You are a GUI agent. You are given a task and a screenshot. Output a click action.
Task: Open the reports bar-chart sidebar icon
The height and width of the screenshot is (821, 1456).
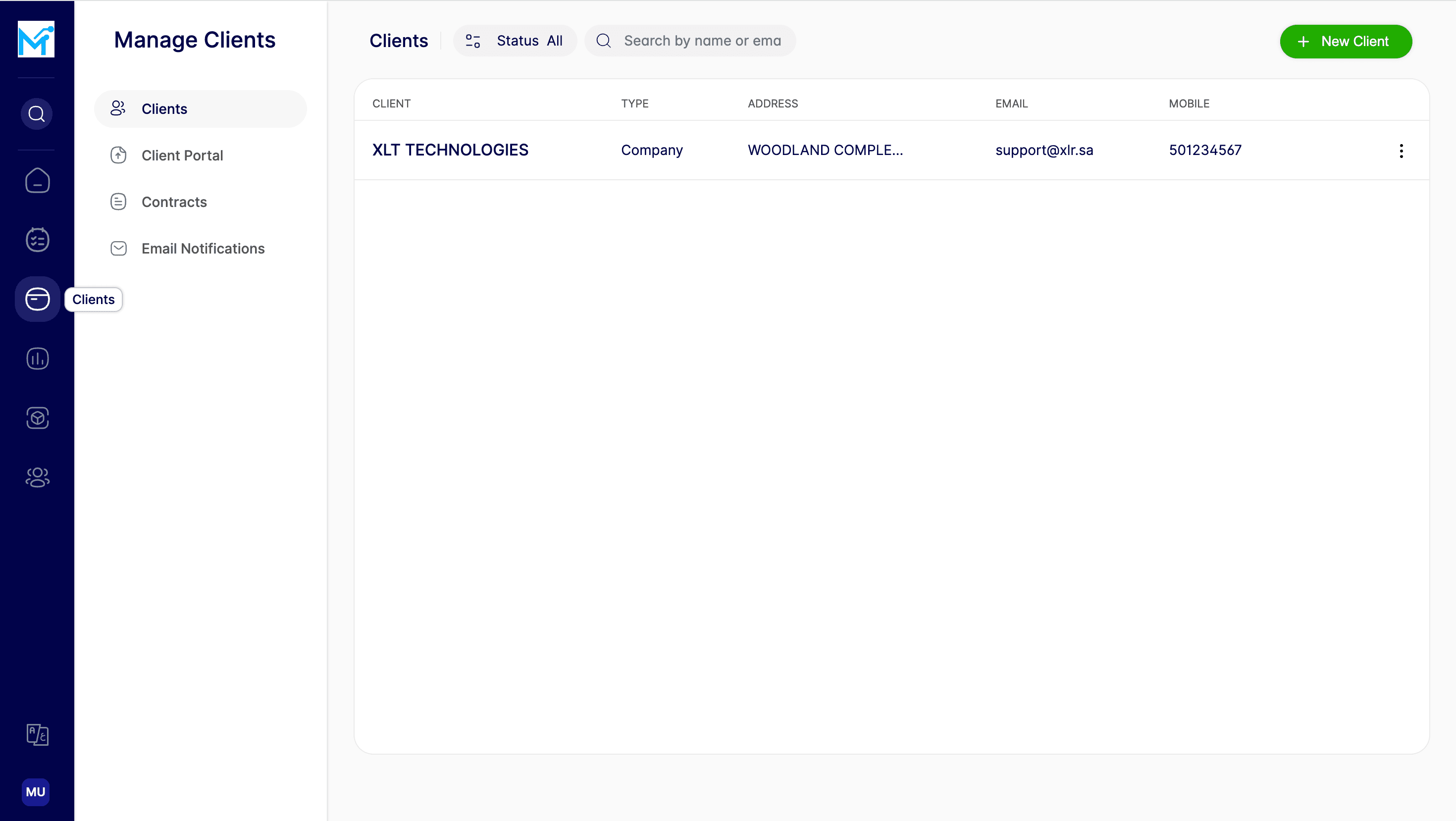click(37, 359)
